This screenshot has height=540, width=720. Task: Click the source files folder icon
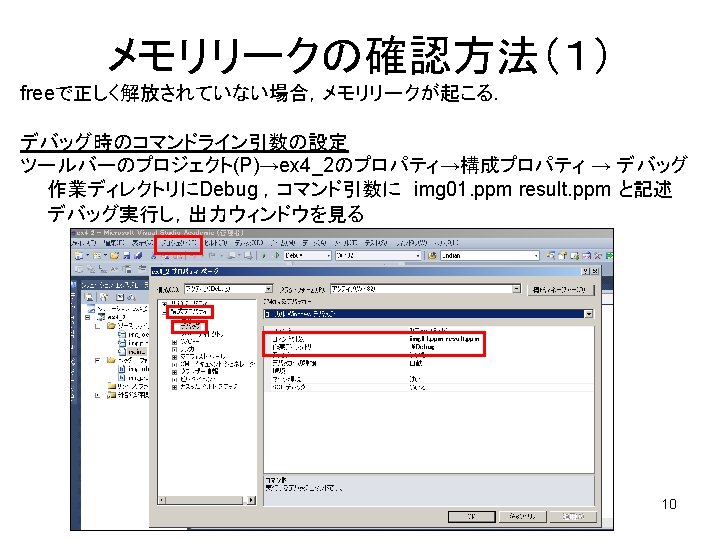pyautogui.click(x=111, y=326)
